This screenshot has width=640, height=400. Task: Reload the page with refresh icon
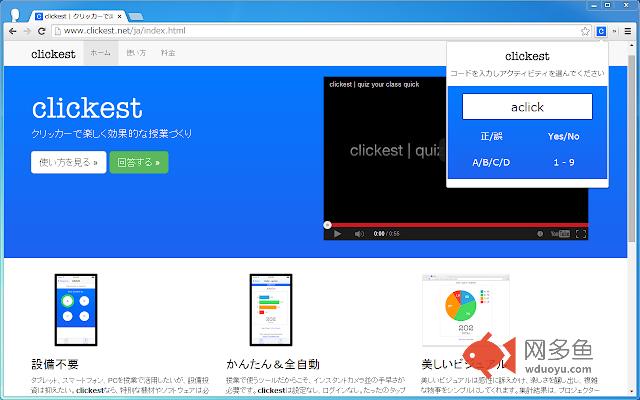[x=41, y=31]
